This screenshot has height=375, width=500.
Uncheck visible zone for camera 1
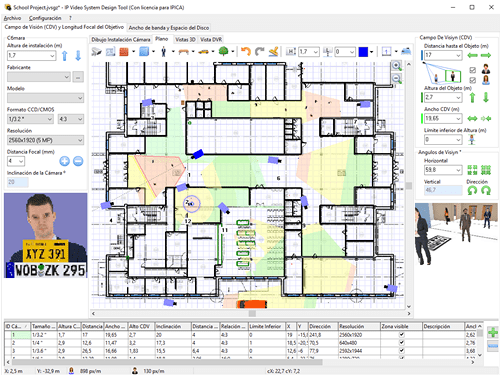point(402,334)
